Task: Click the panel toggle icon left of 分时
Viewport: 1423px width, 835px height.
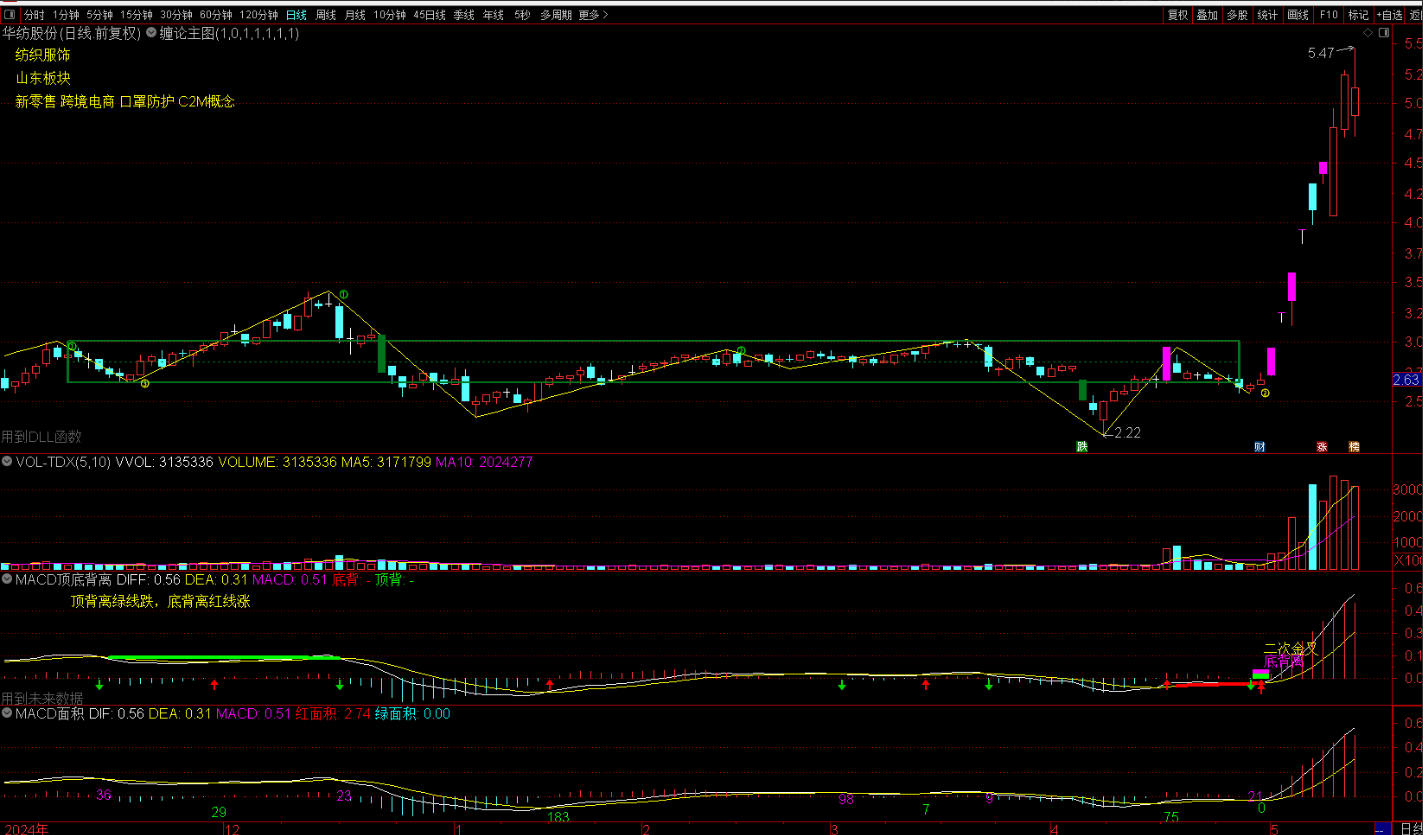Action: tap(10, 15)
